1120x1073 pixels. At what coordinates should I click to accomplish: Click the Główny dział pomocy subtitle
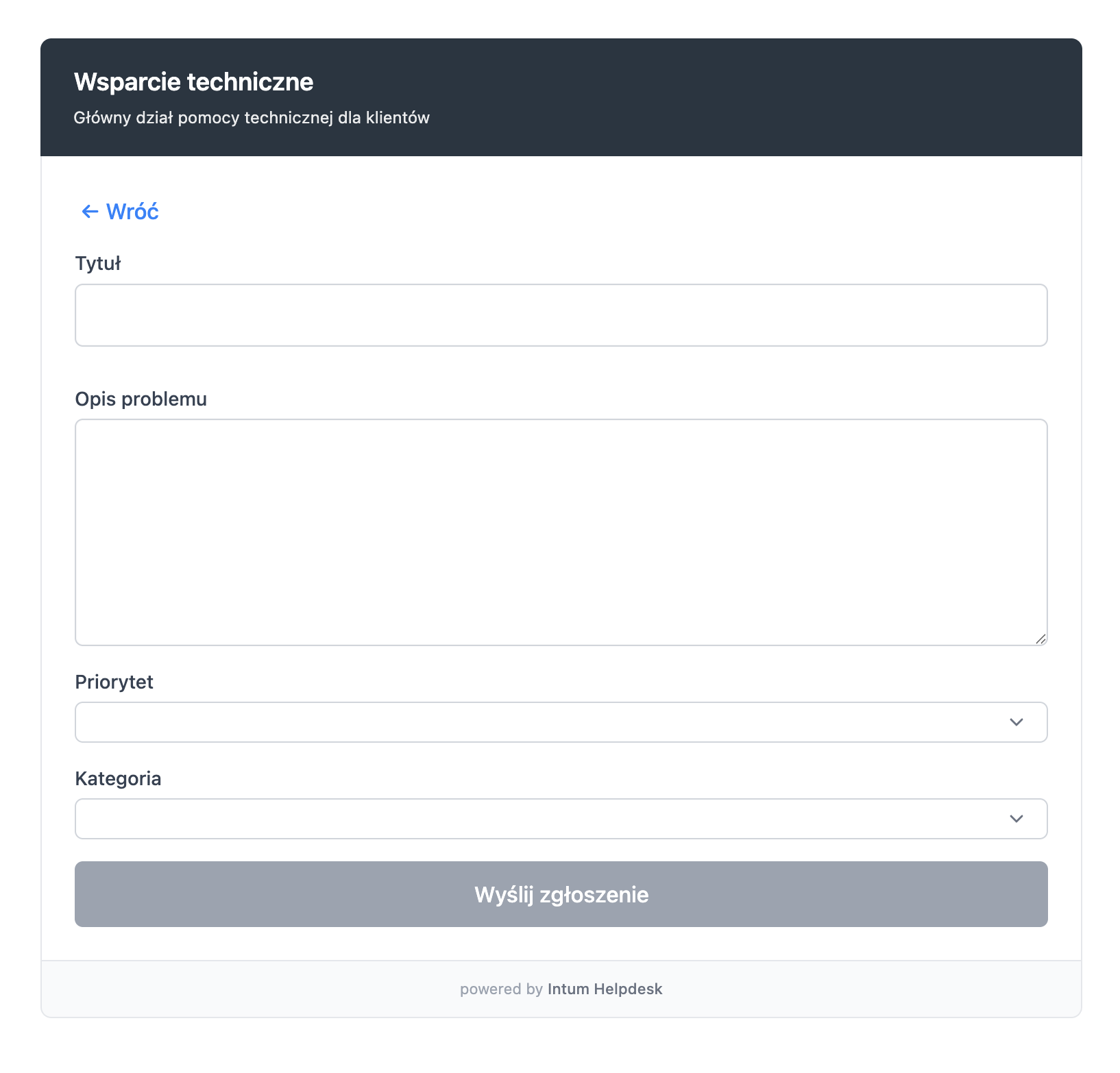pos(252,118)
